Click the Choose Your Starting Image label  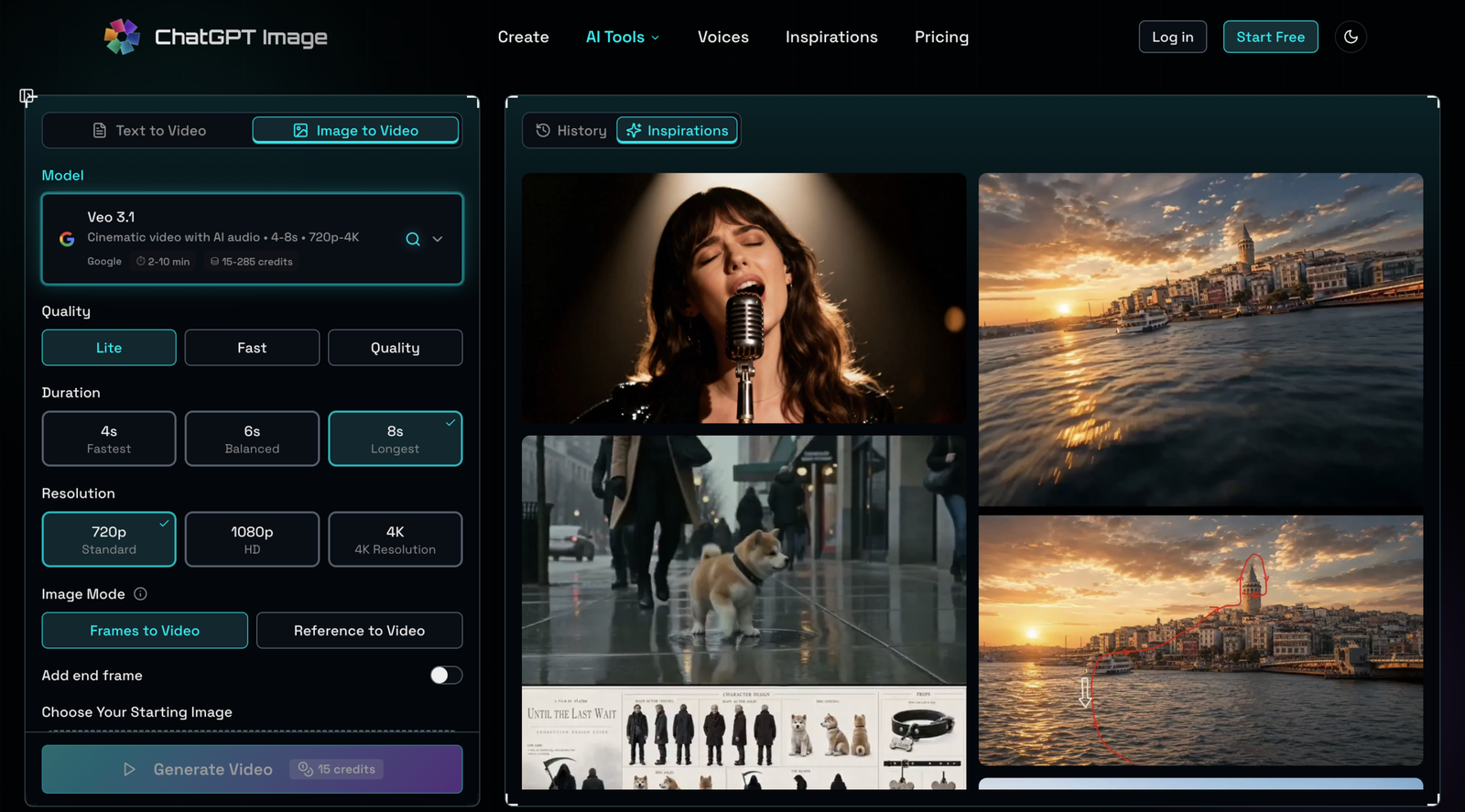[x=136, y=712]
